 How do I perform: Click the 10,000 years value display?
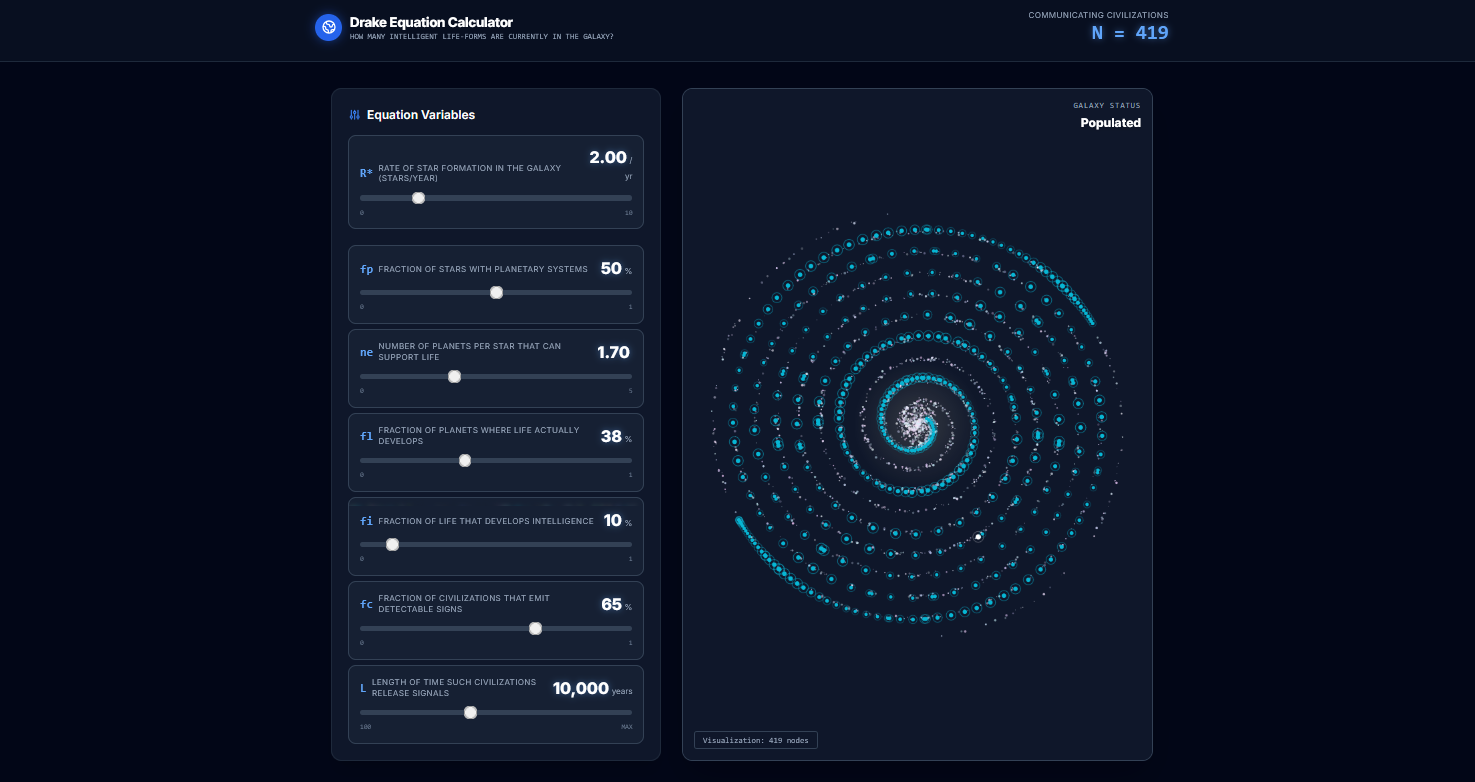click(580, 688)
